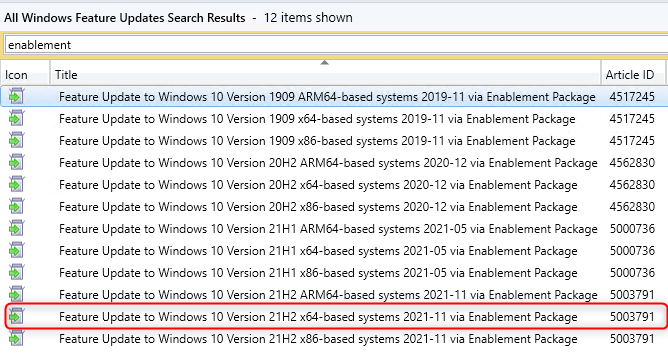This screenshot has height=360, width=668.
Task: Click Article ID 5000736 in 21H1 x86 row
Action: click(x=632, y=273)
